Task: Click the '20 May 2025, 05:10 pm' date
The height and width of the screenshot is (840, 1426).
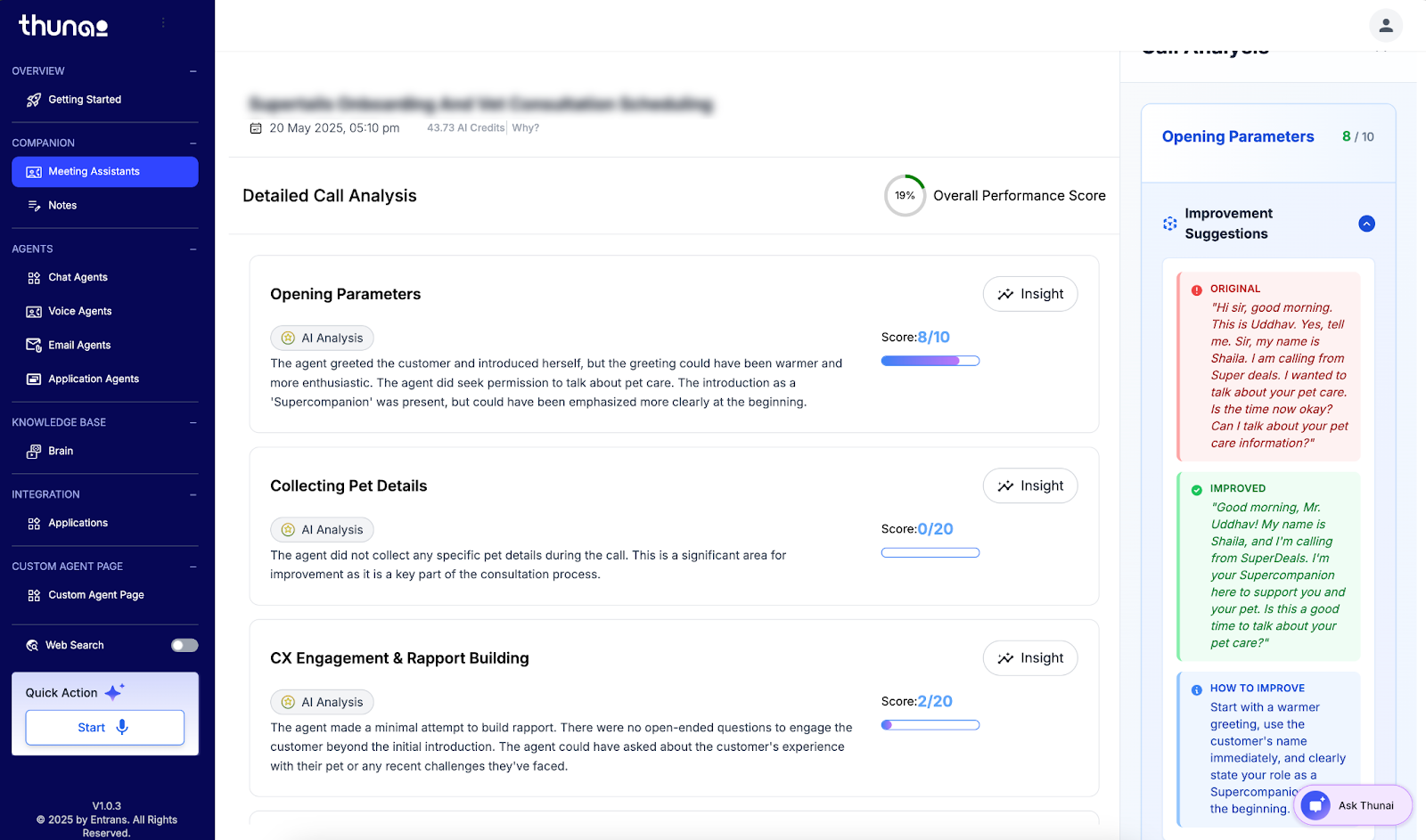Action: click(334, 128)
